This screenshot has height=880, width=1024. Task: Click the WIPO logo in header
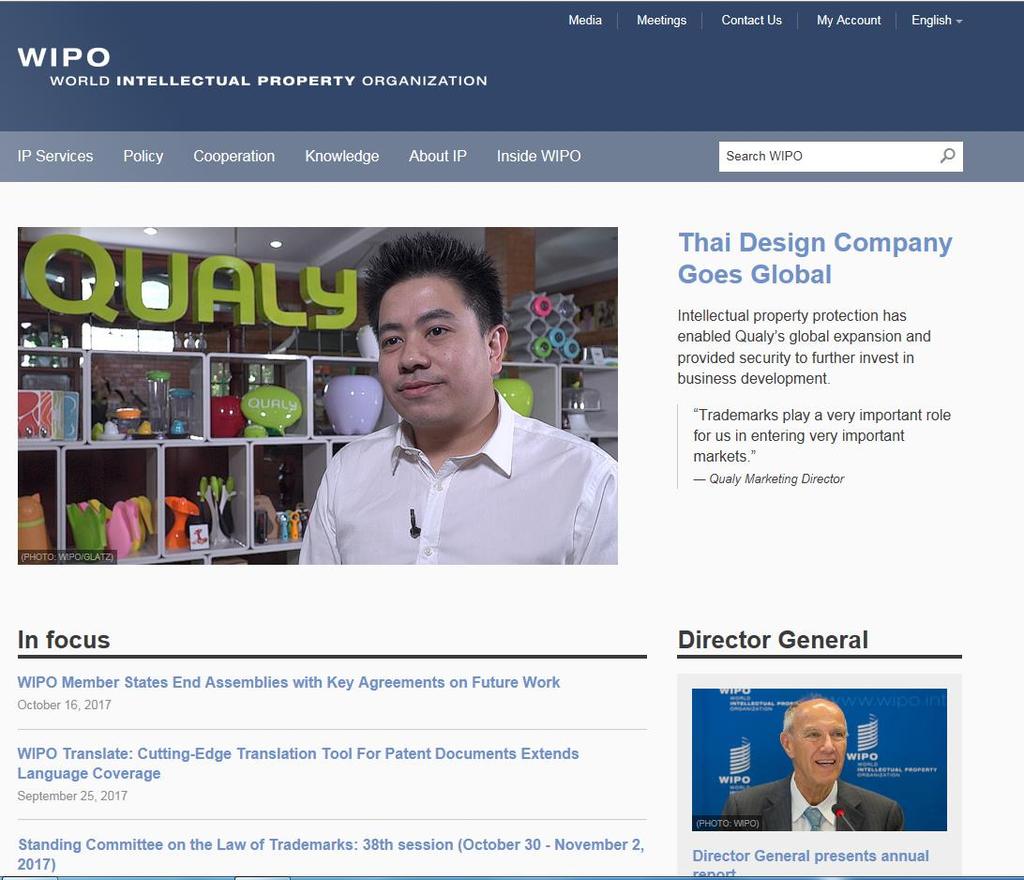tap(64, 57)
